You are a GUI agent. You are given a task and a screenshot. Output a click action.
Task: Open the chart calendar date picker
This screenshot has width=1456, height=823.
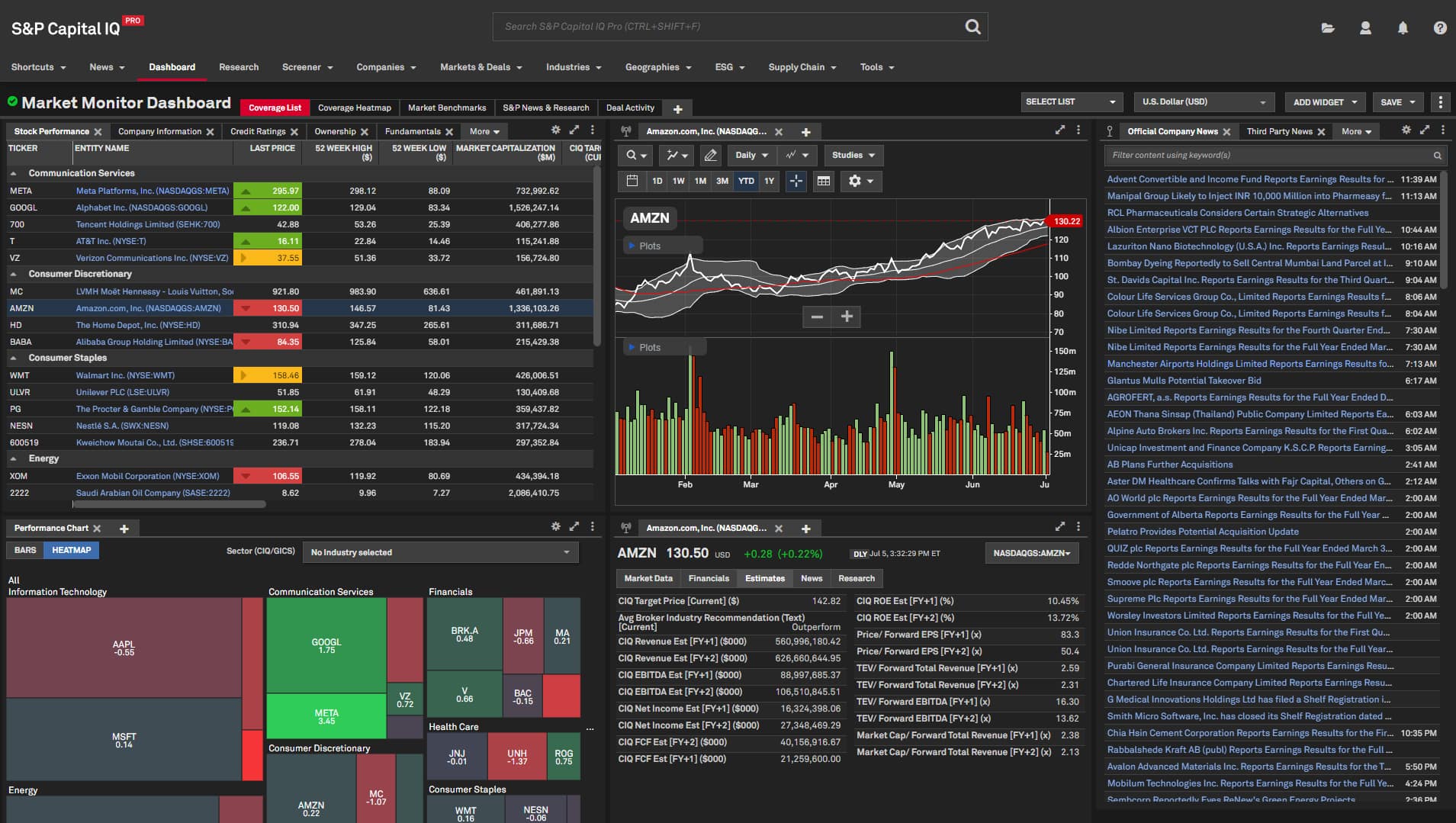point(632,181)
